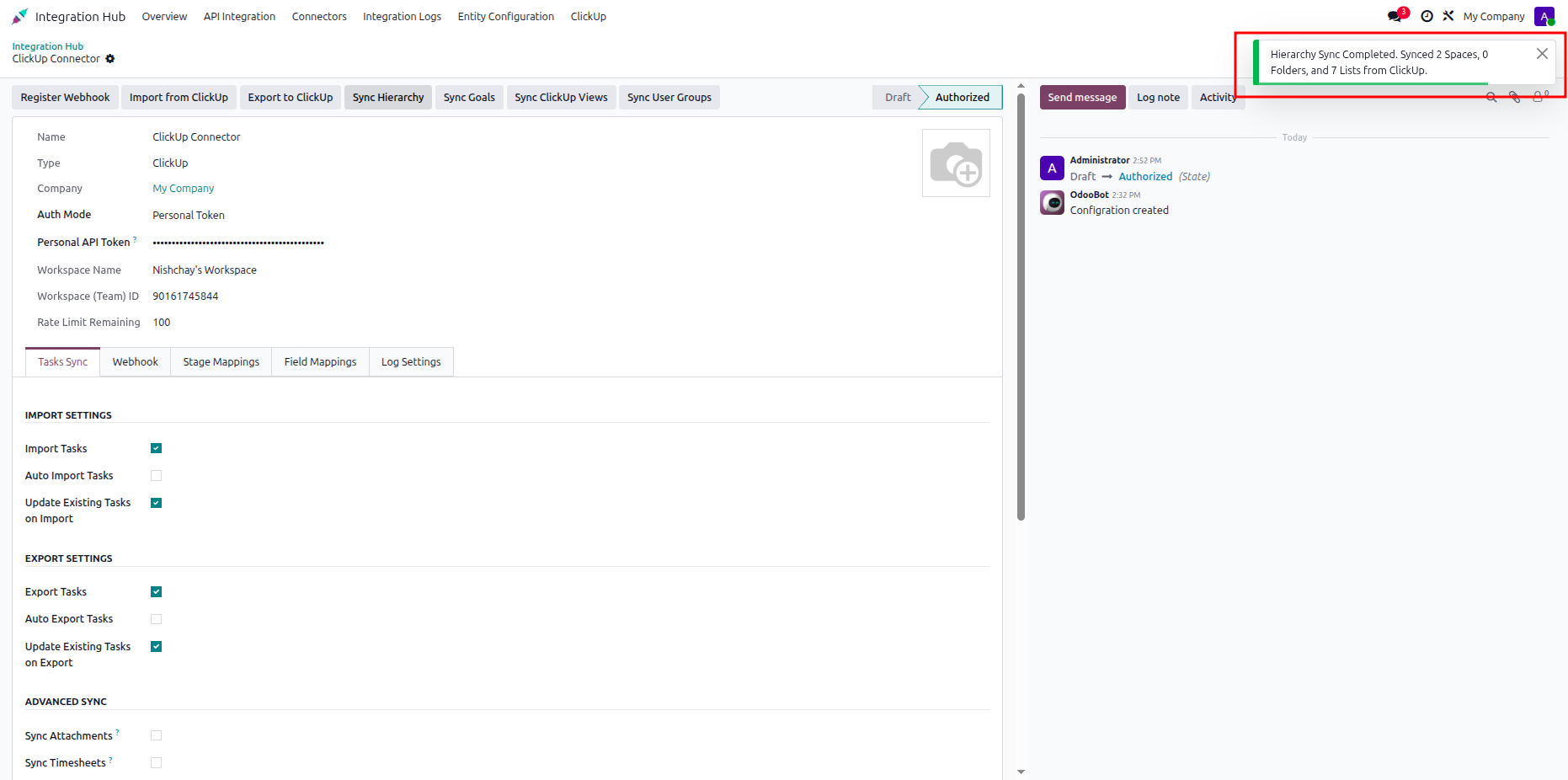Open the Administrator user avatar menu
This screenshot has height=780, width=1568.
point(1544,16)
